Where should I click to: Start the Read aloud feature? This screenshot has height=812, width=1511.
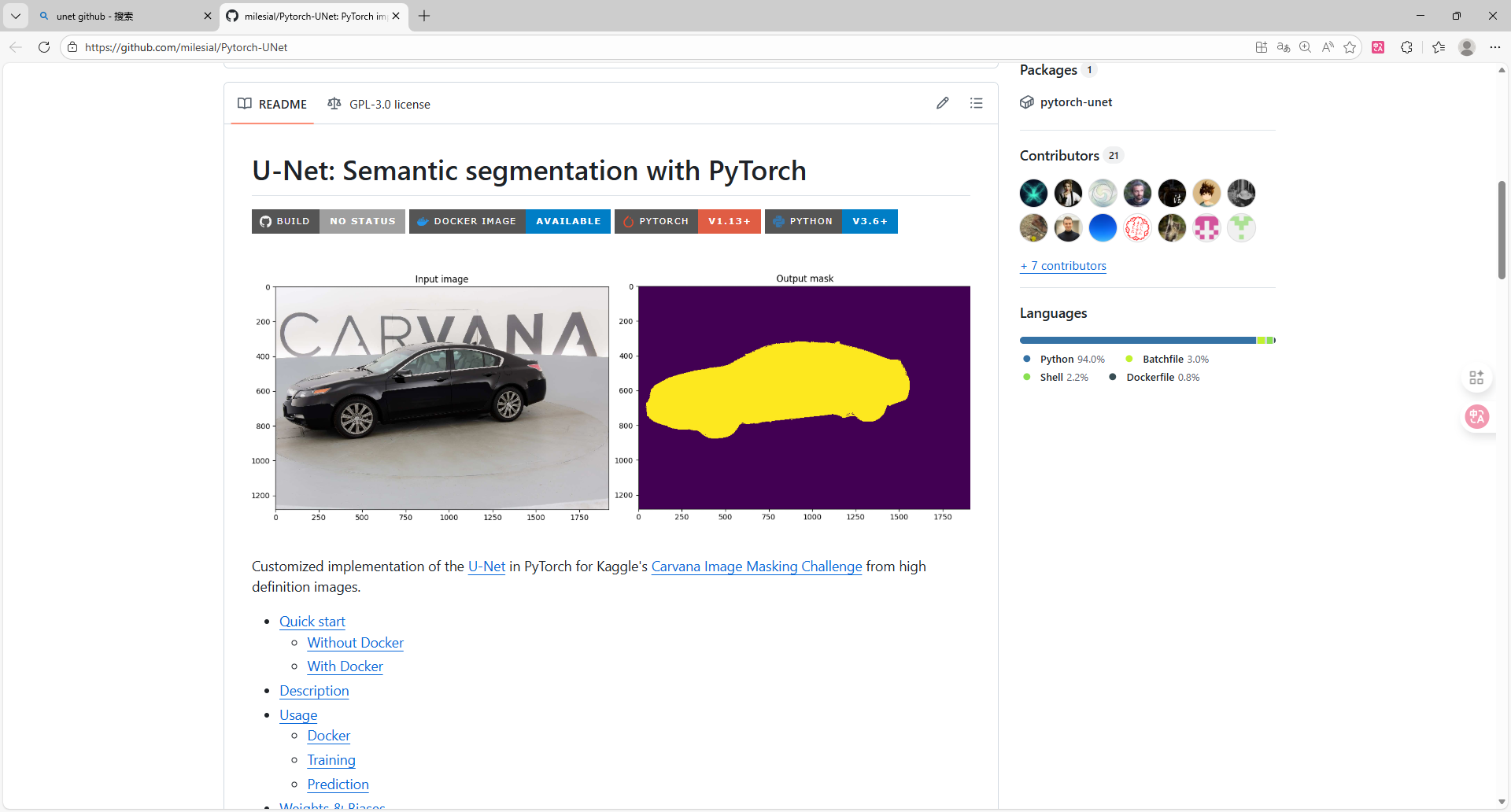tap(1328, 47)
